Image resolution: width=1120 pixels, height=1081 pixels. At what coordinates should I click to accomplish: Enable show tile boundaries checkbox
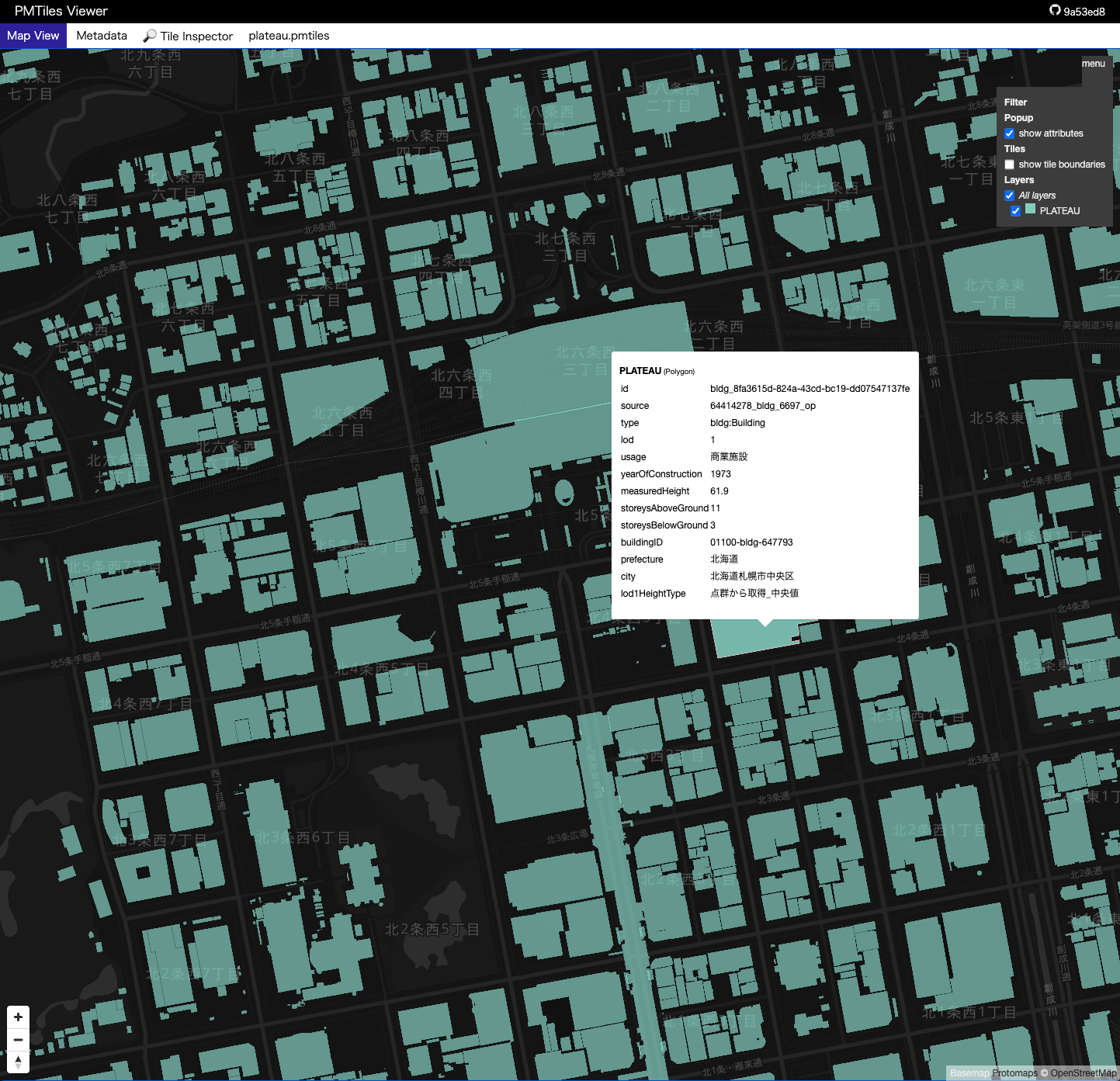pyautogui.click(x=1010, y=165)
